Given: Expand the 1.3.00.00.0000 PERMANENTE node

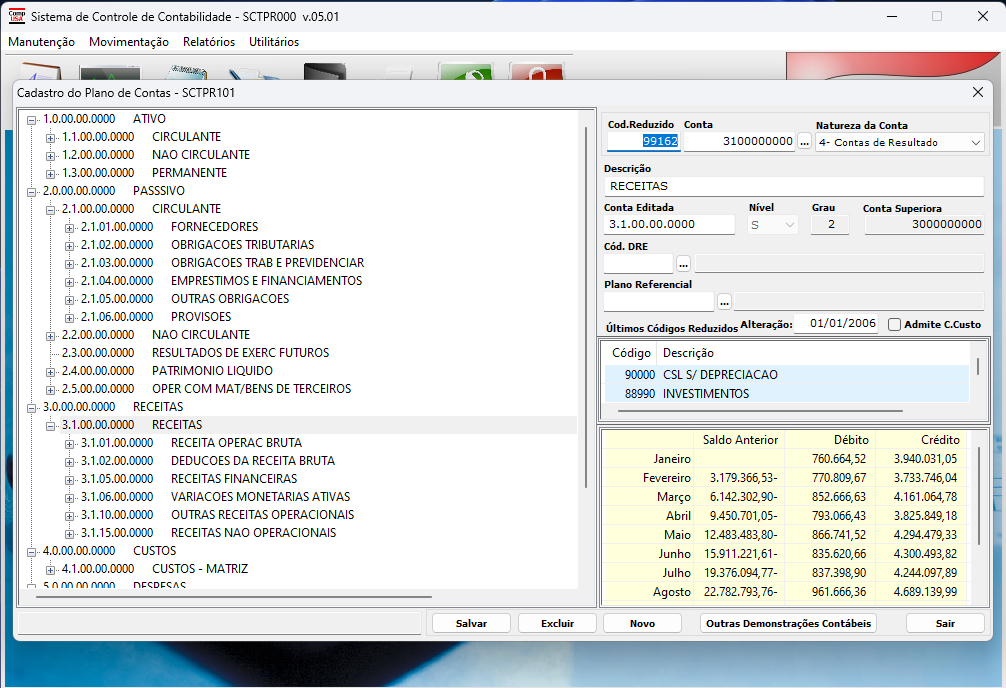Looking at the screenshot, I should 51,174.
